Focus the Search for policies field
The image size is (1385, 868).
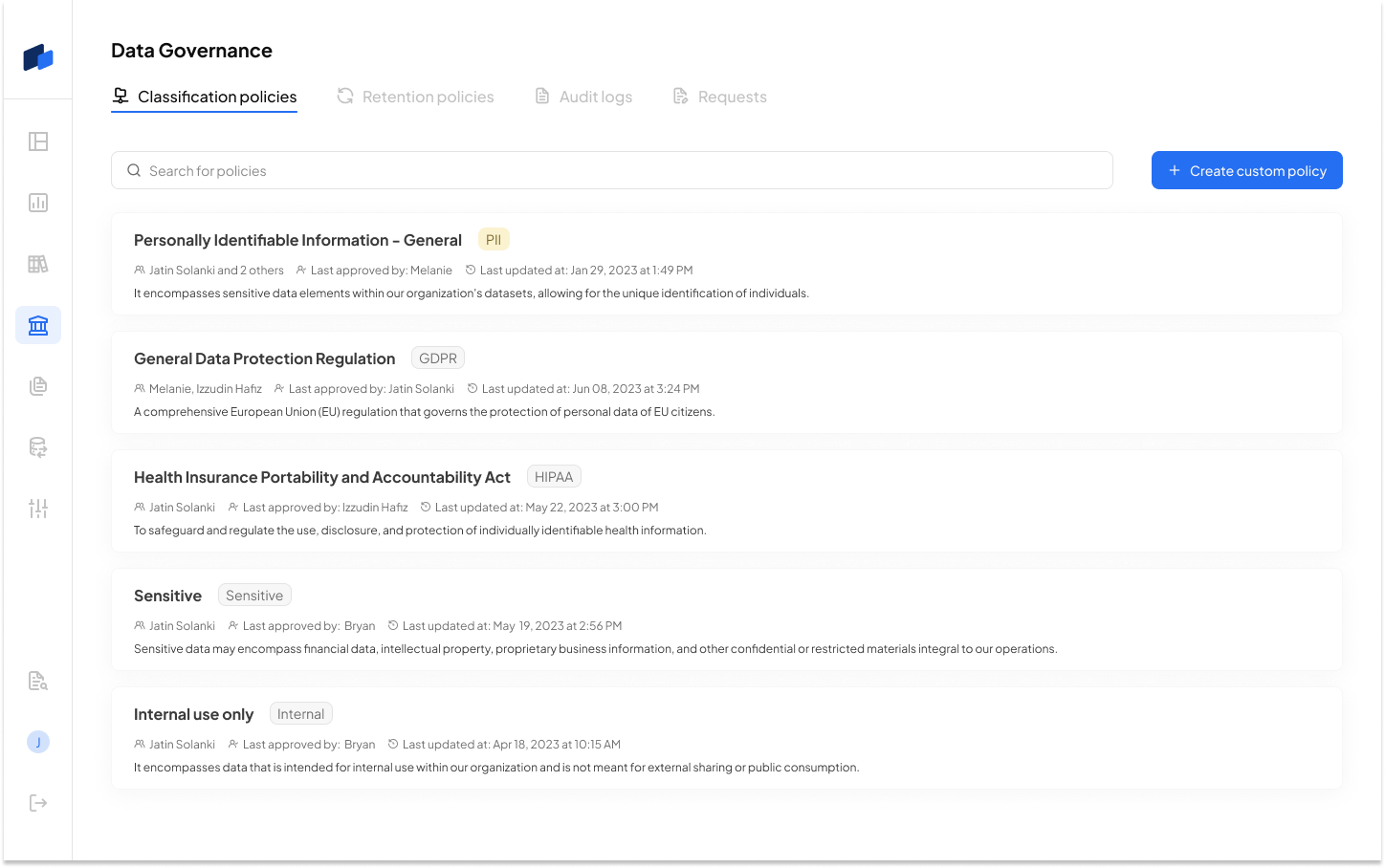612,170
